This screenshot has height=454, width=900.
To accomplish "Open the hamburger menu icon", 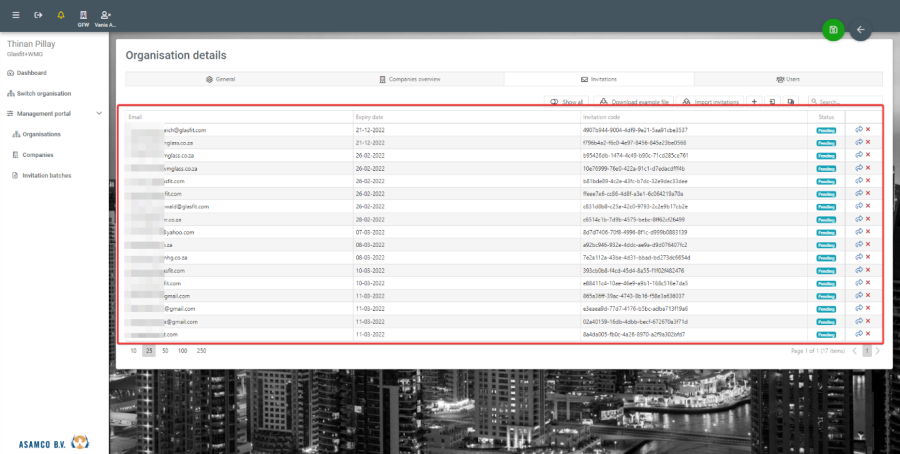I will pos(16,15).
